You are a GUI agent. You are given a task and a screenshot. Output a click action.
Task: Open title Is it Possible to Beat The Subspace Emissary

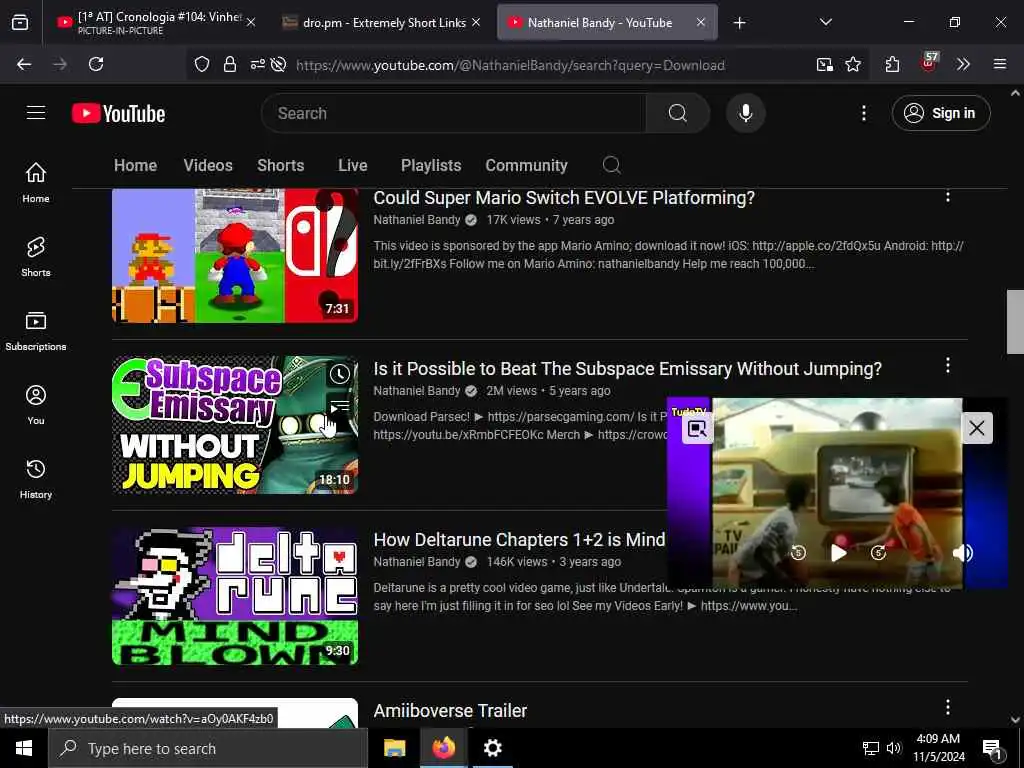[x=627, y=369]
